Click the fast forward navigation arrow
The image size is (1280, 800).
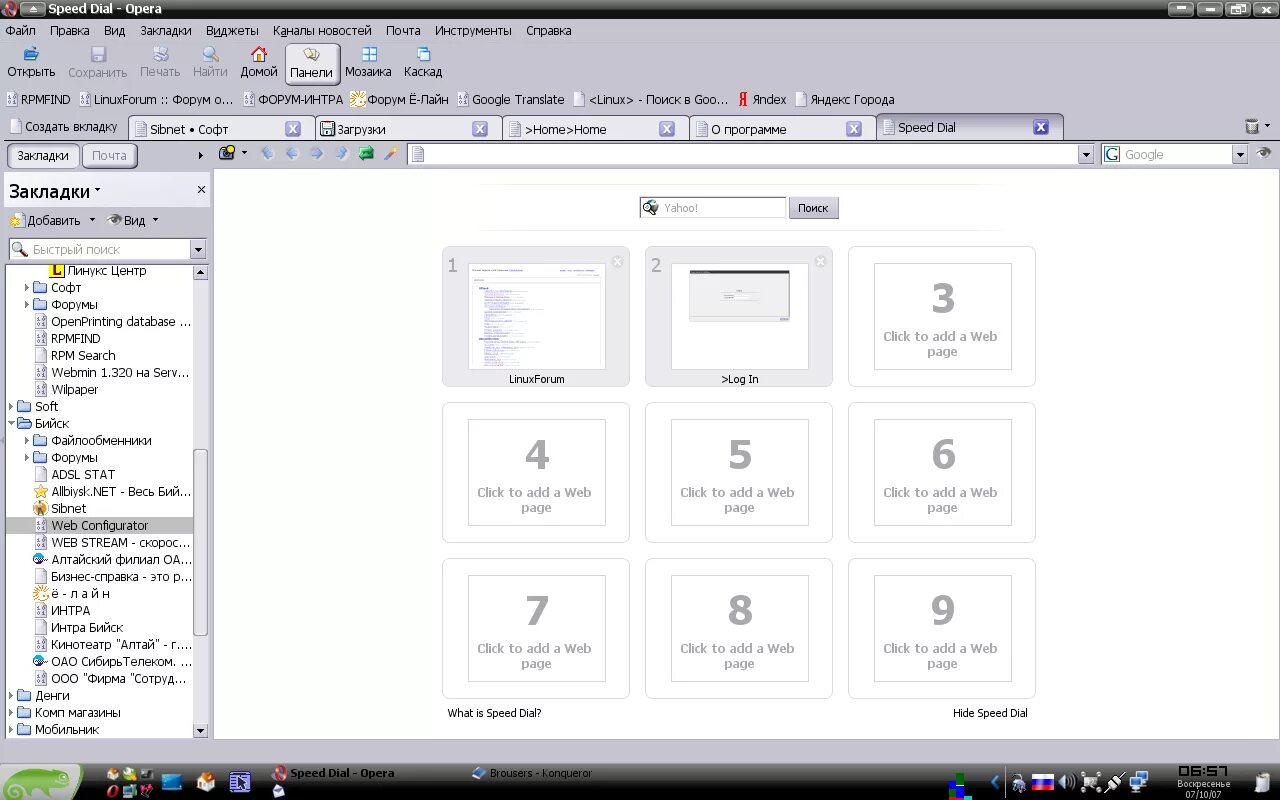(x=341, y=154)
